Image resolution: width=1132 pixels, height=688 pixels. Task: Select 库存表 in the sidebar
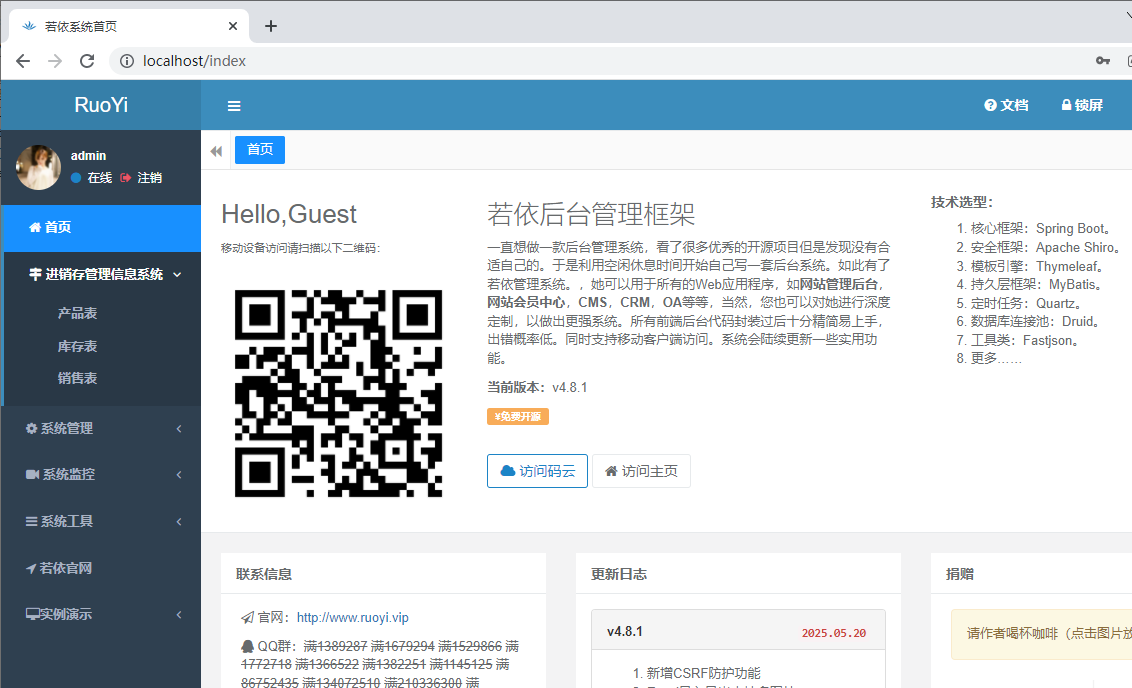78,346
